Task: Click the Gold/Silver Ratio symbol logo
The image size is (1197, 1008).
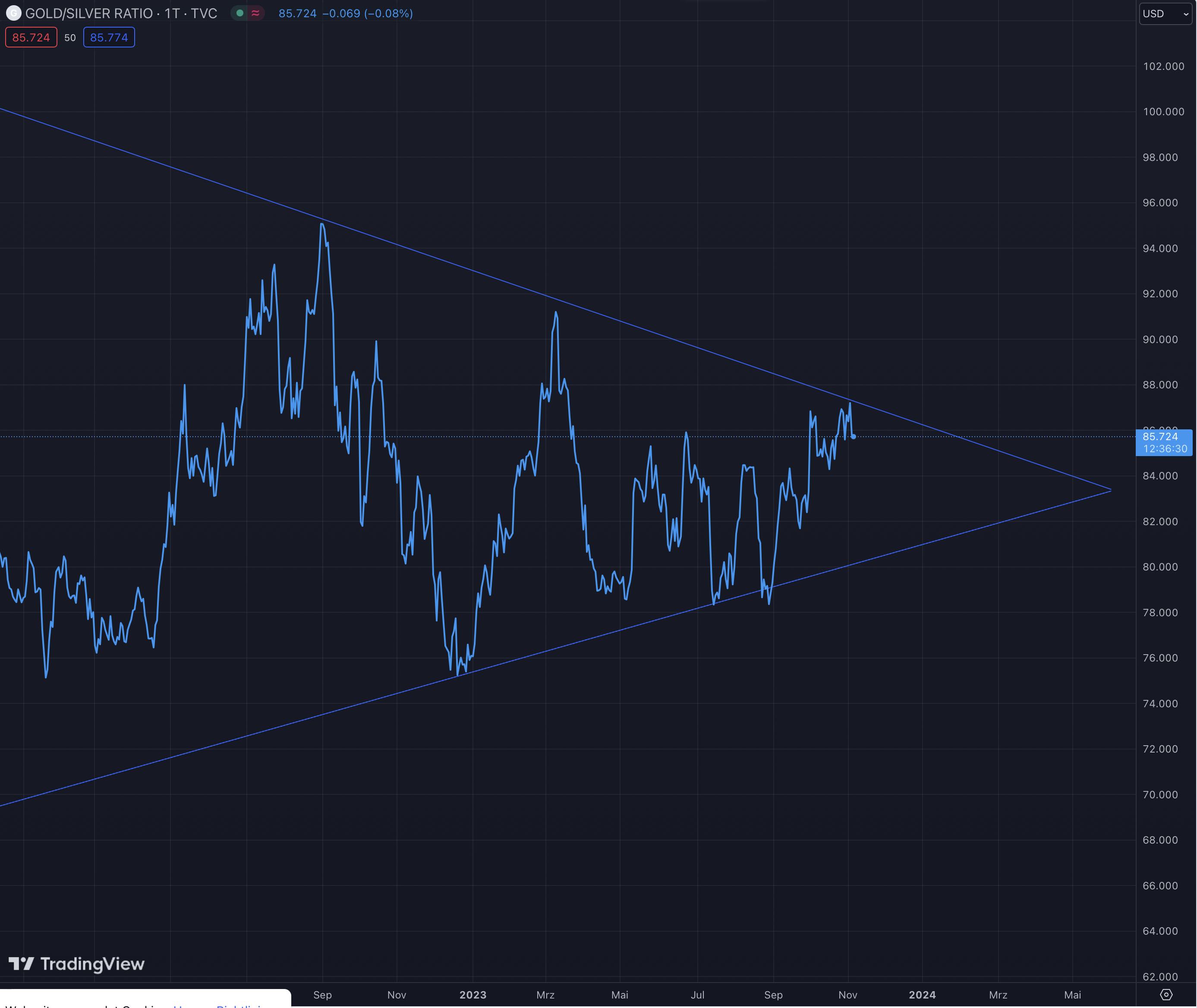Action: (x=13, y=13)
